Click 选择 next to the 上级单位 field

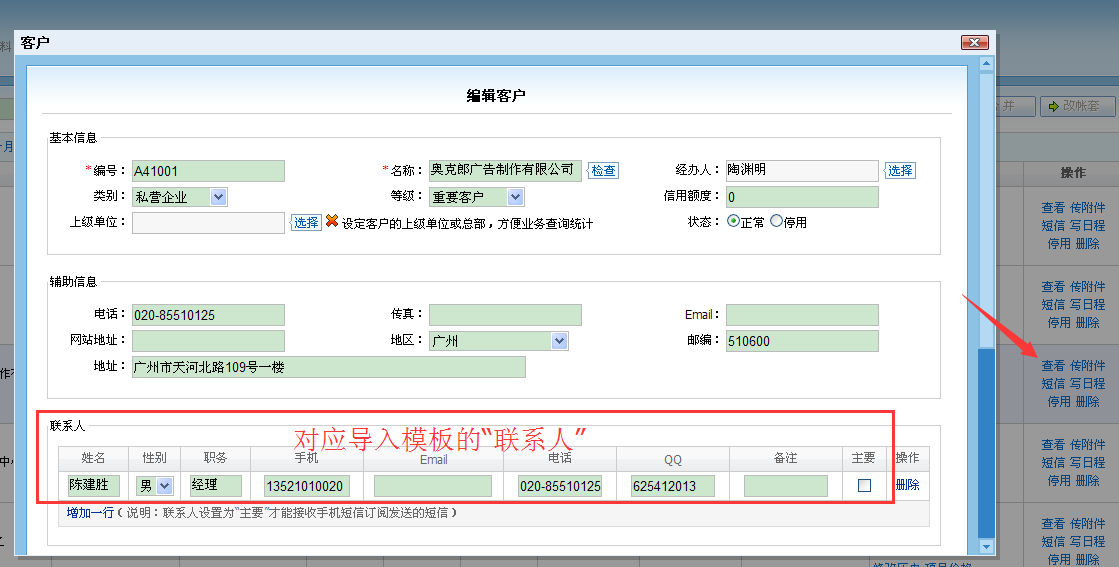[x=306, y=222]
